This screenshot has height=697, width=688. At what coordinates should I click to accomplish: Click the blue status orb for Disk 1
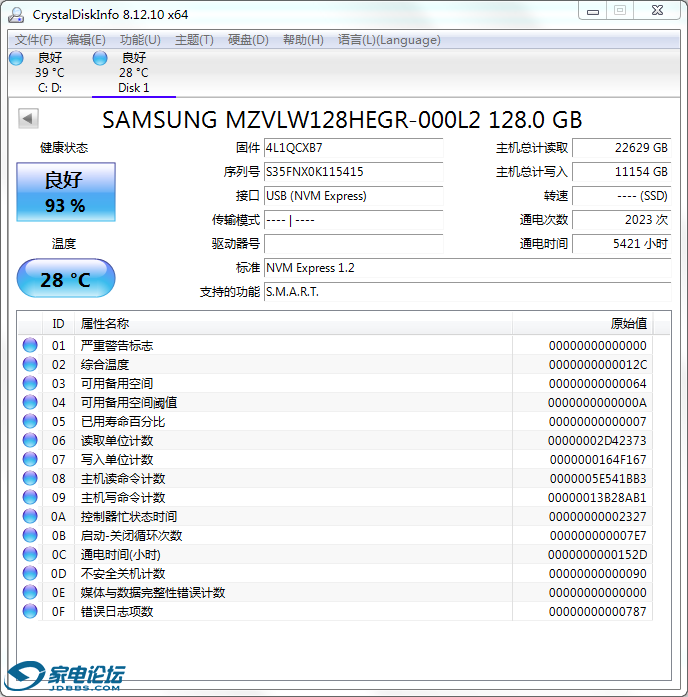[x=100, y=58]
